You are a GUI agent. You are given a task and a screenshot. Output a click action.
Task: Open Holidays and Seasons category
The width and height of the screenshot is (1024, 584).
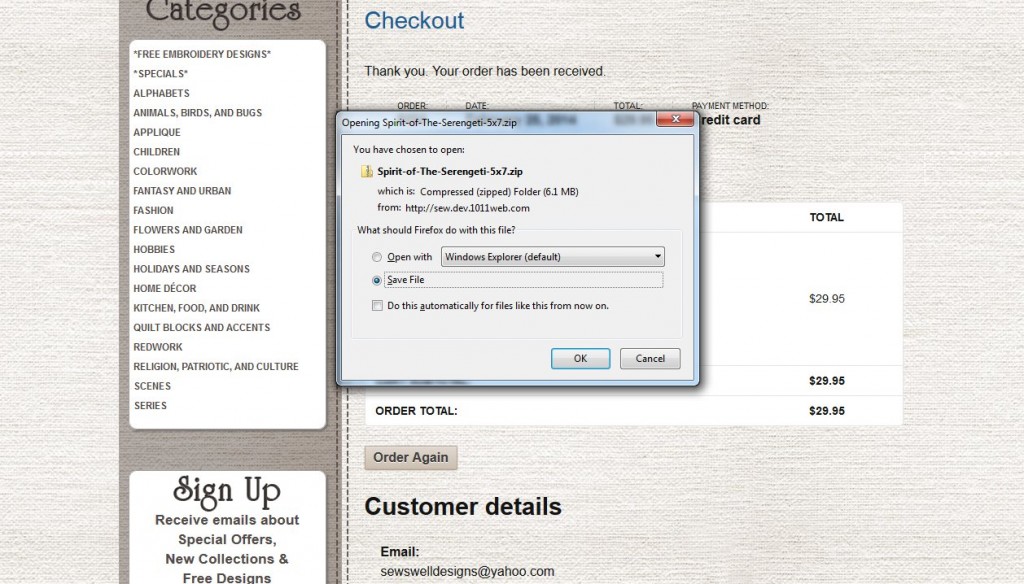[x=191, y=269]
